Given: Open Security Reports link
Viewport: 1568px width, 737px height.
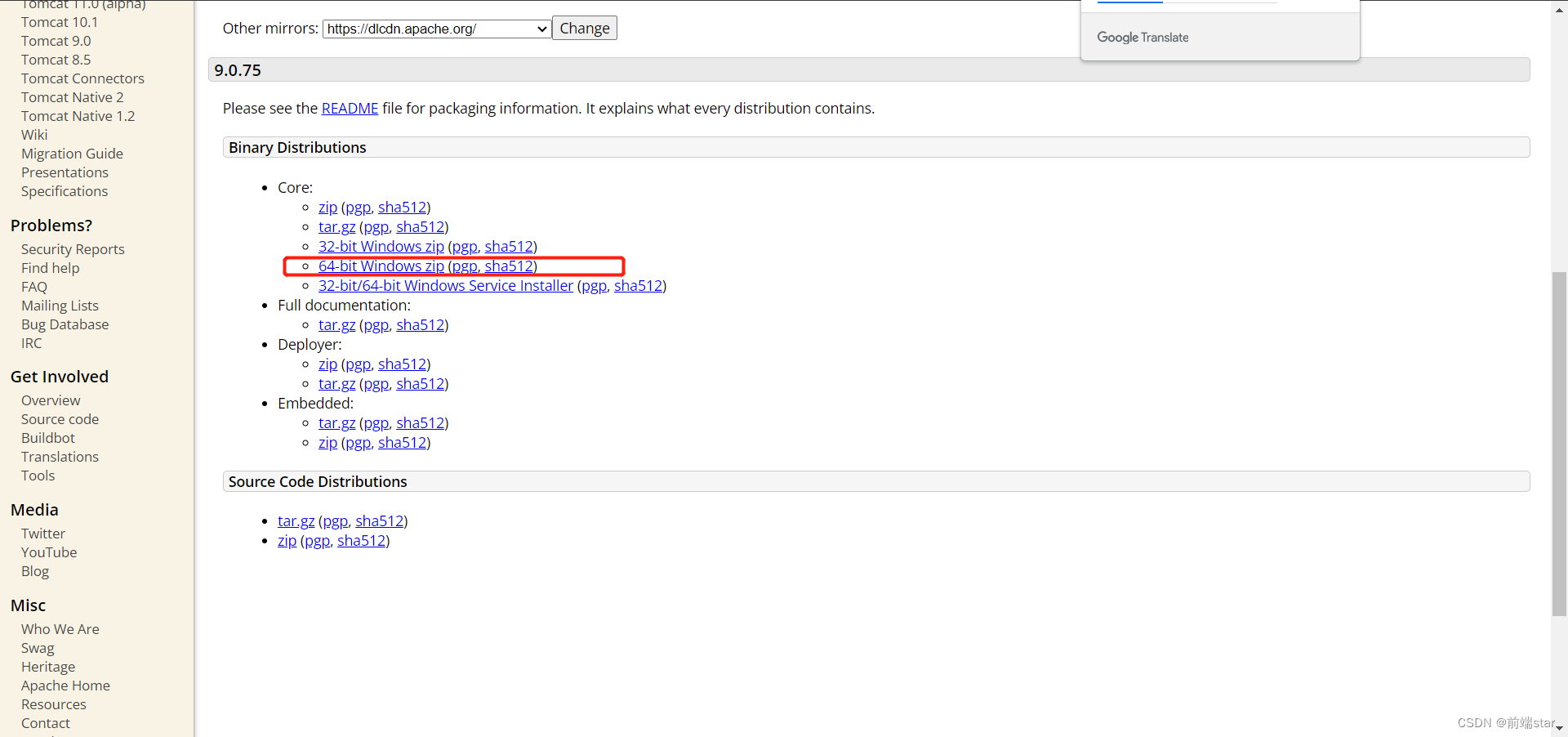Looking at the screenshot, I should click(73, 249).
